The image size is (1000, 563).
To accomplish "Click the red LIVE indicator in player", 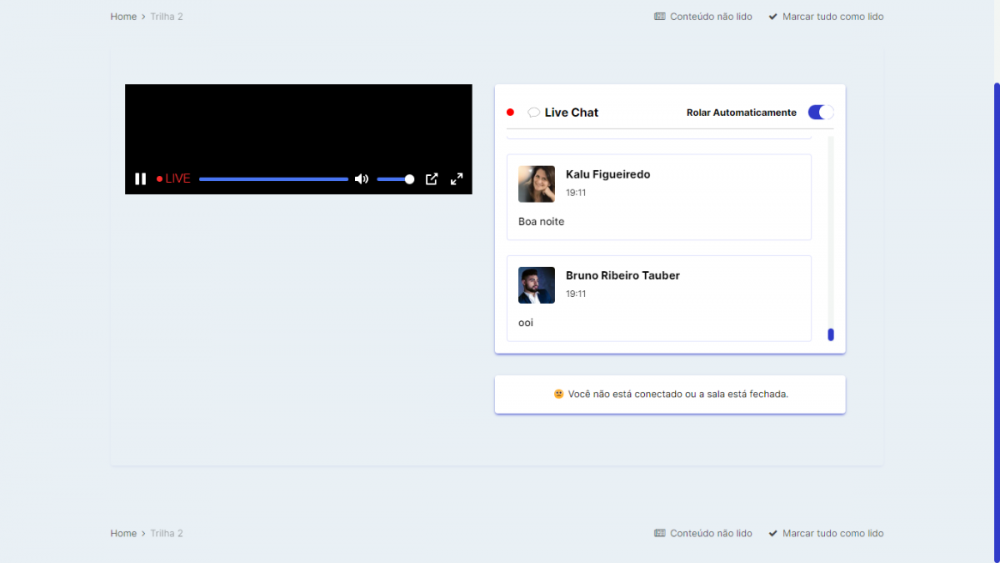I will (174, 179).
